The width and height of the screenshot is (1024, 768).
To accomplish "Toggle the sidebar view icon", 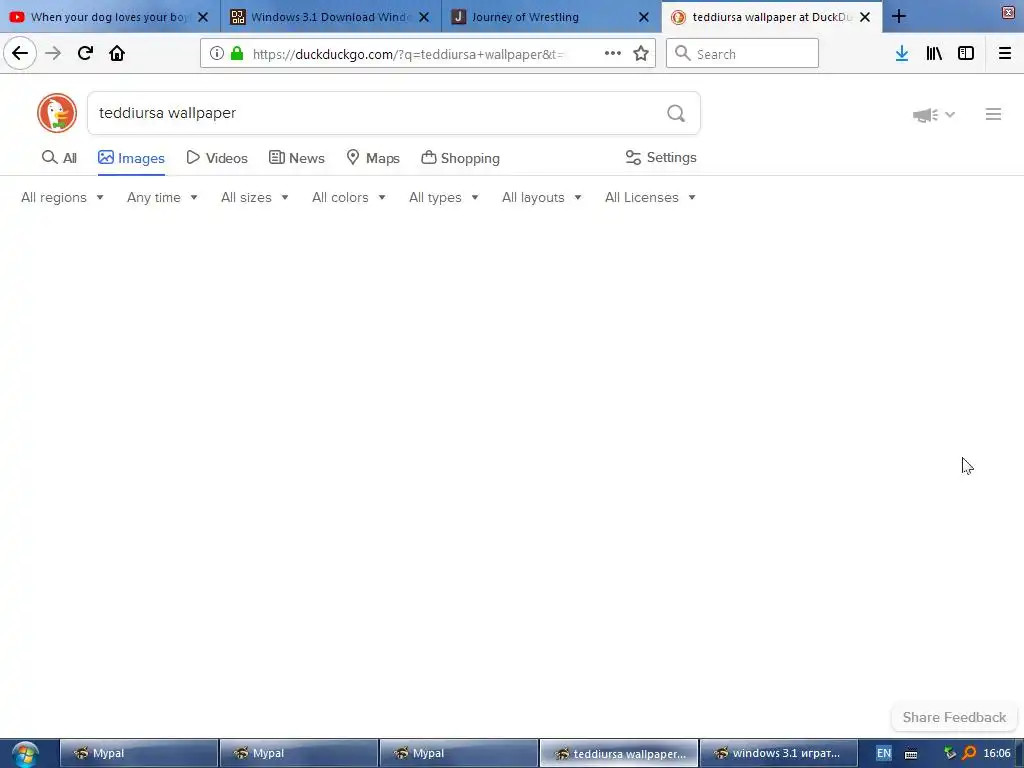I will pos(966,54).
